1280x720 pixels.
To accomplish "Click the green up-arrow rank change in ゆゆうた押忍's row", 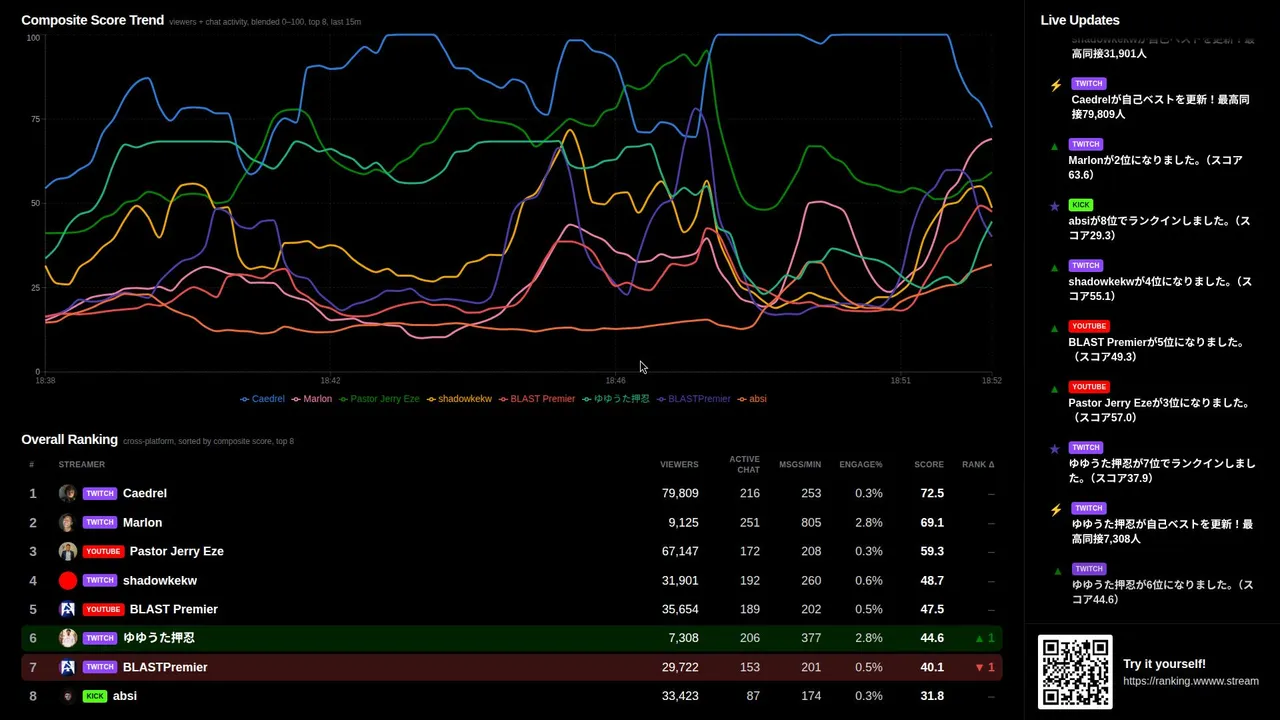I will tap(985, 638).
